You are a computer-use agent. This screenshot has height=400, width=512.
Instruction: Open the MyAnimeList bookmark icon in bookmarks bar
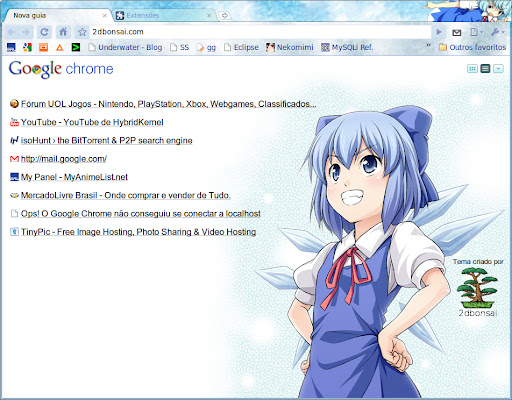[11, 47]
